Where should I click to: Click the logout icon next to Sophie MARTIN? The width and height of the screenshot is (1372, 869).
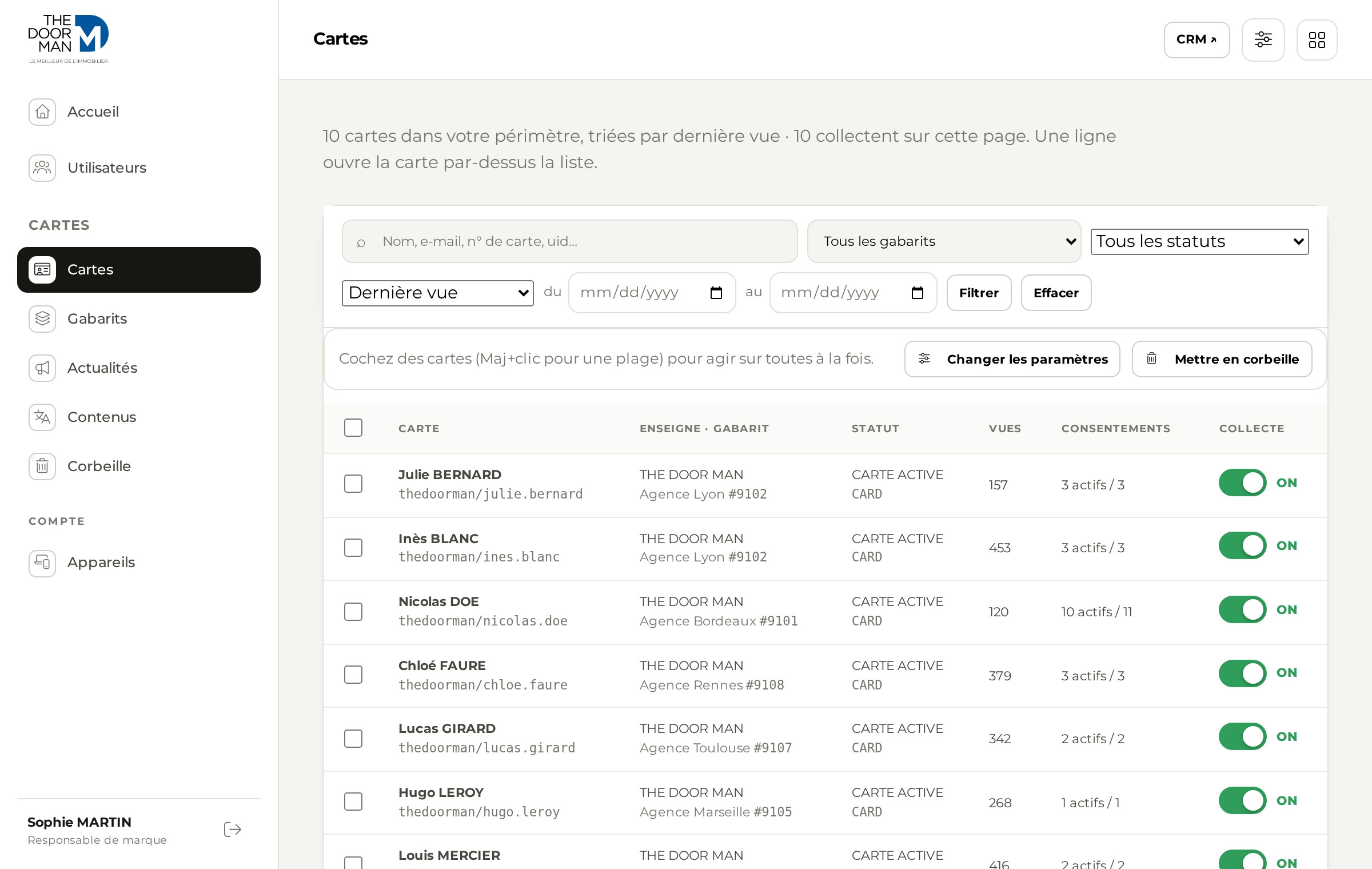click(232, 830)
